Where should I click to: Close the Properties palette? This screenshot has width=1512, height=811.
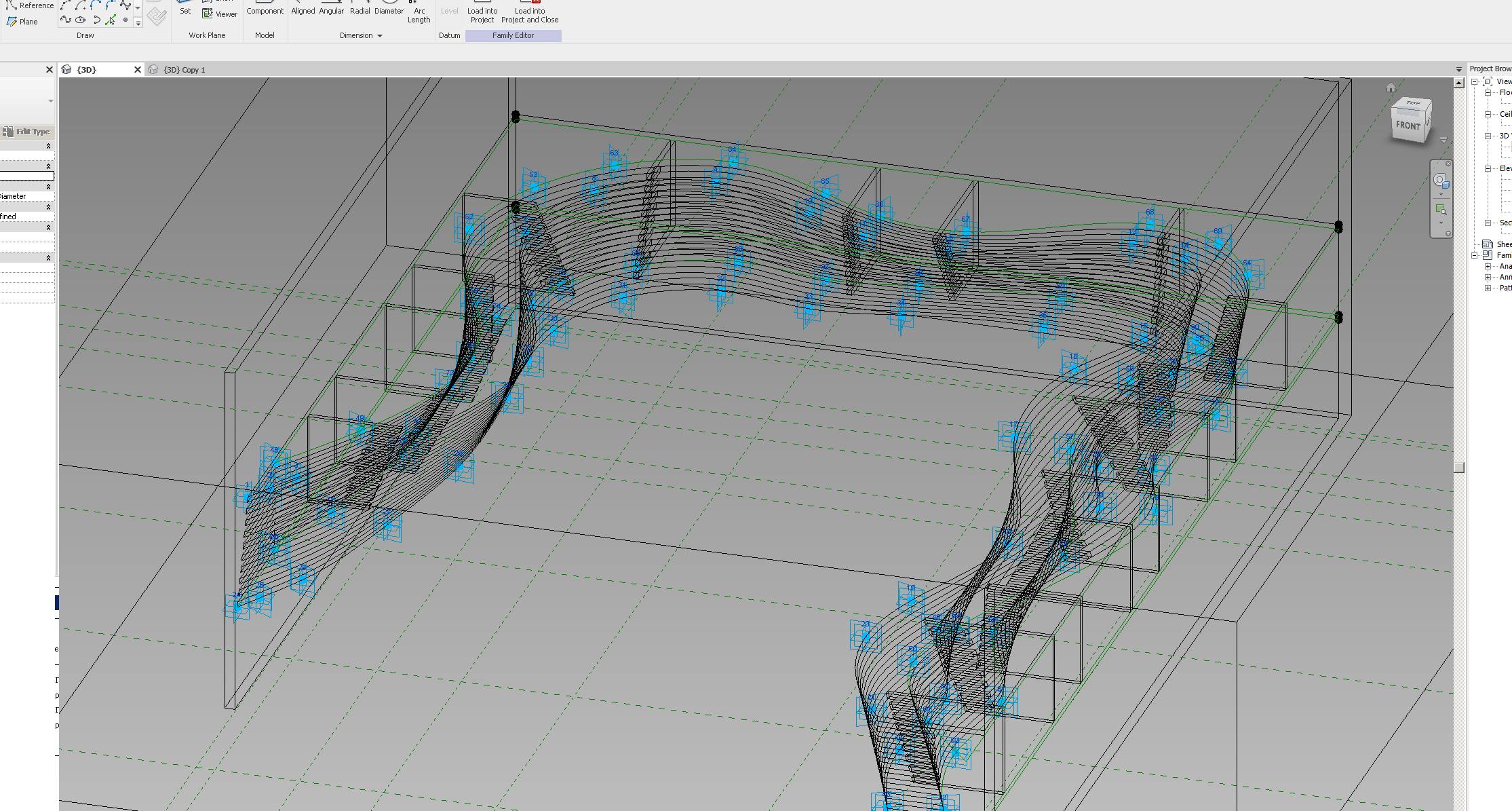[x=49, y=69]
